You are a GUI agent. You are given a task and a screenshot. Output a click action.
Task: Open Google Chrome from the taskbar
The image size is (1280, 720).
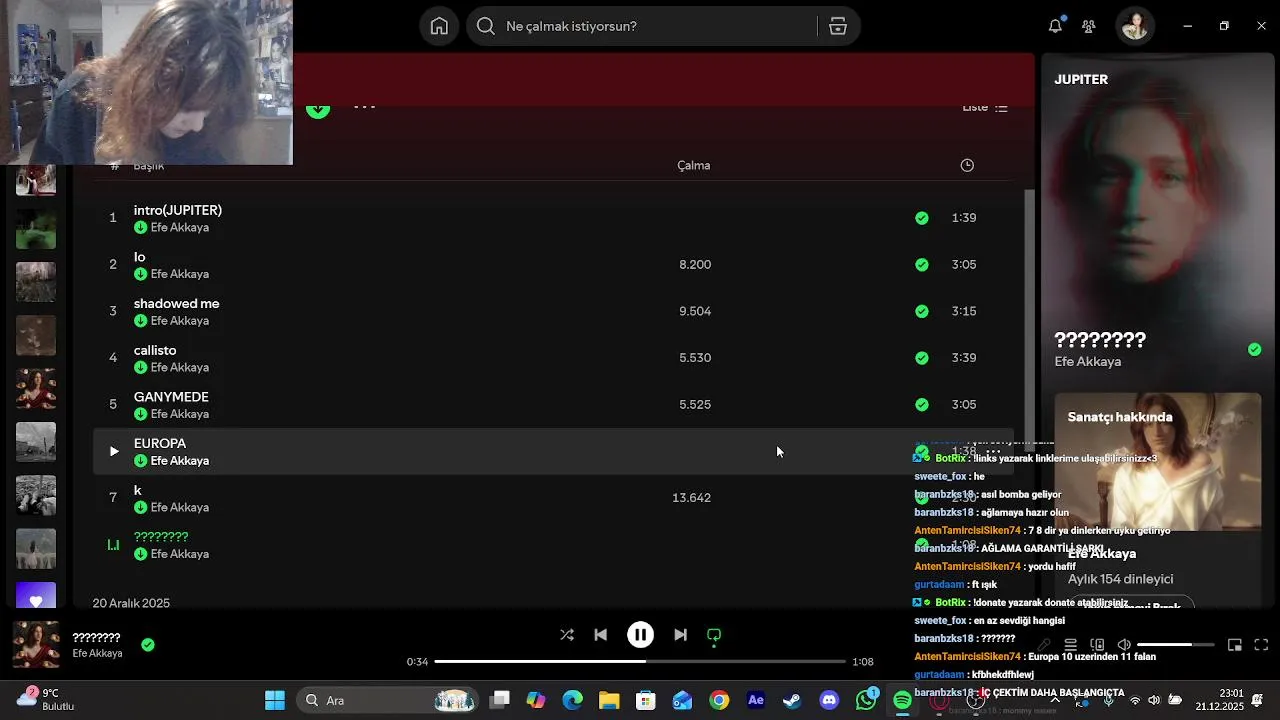coord(719,700)
